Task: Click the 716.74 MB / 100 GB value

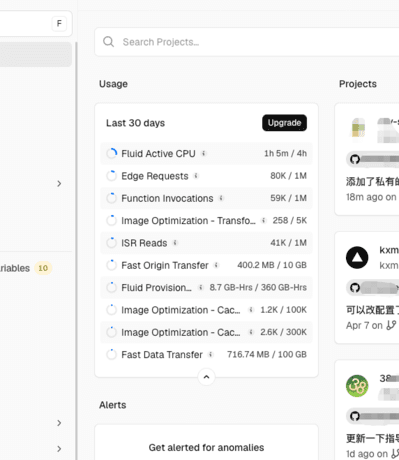Action: click(x=267, y=354)
